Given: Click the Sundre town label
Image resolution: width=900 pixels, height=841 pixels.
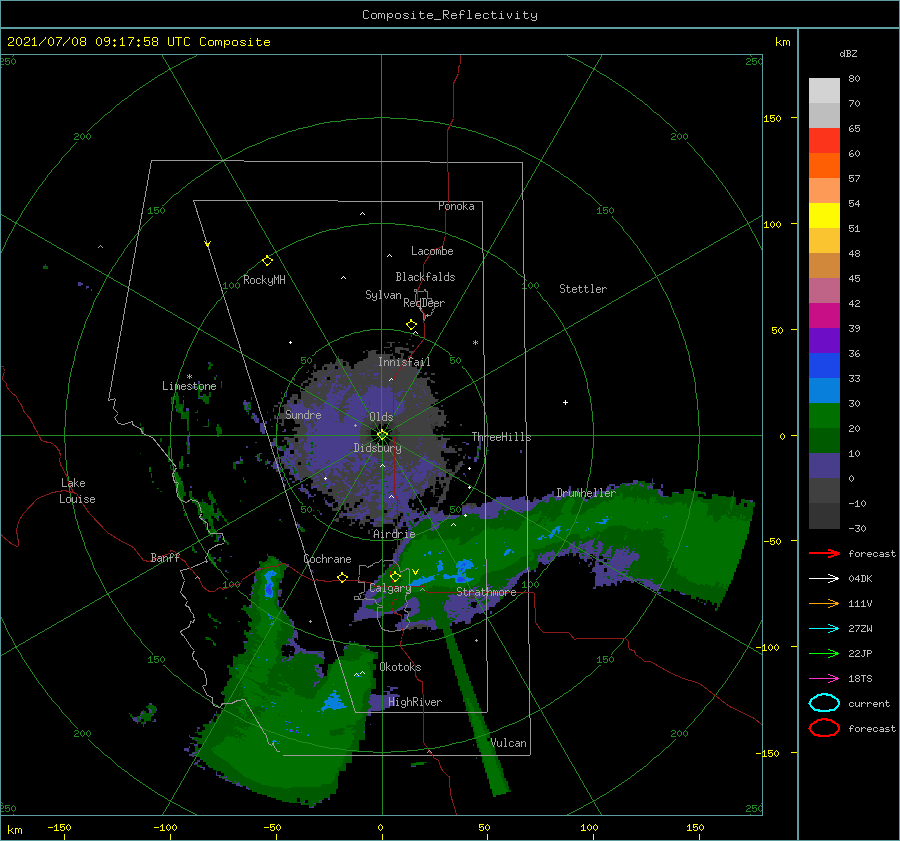Looking at the screenshot, I should [x=303, y=414].
